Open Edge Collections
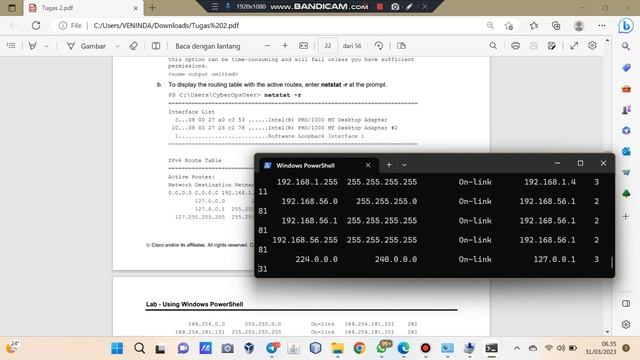Viewport: 640px width, 360px height. pos(556,25)
